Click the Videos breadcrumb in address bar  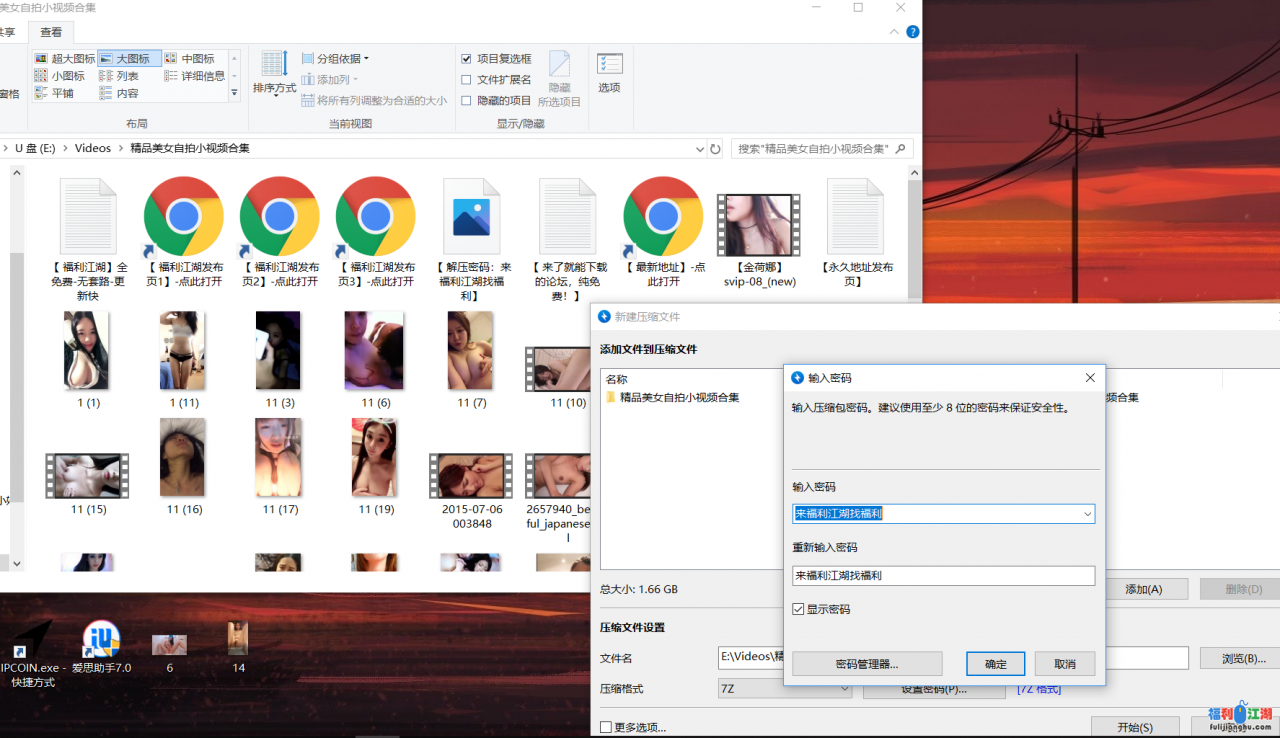(x=93, y=148)
